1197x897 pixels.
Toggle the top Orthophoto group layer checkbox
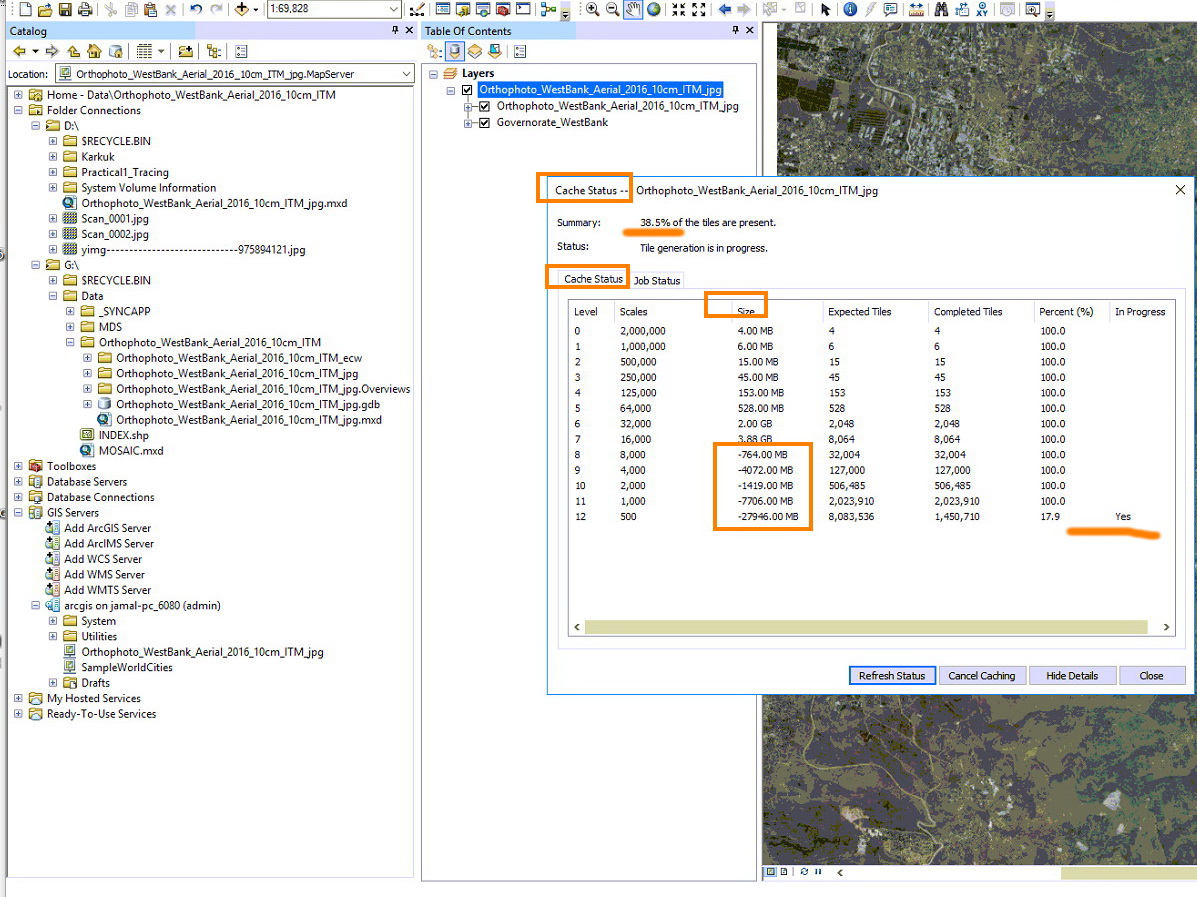pyautogui.click(x=467, y=90)
